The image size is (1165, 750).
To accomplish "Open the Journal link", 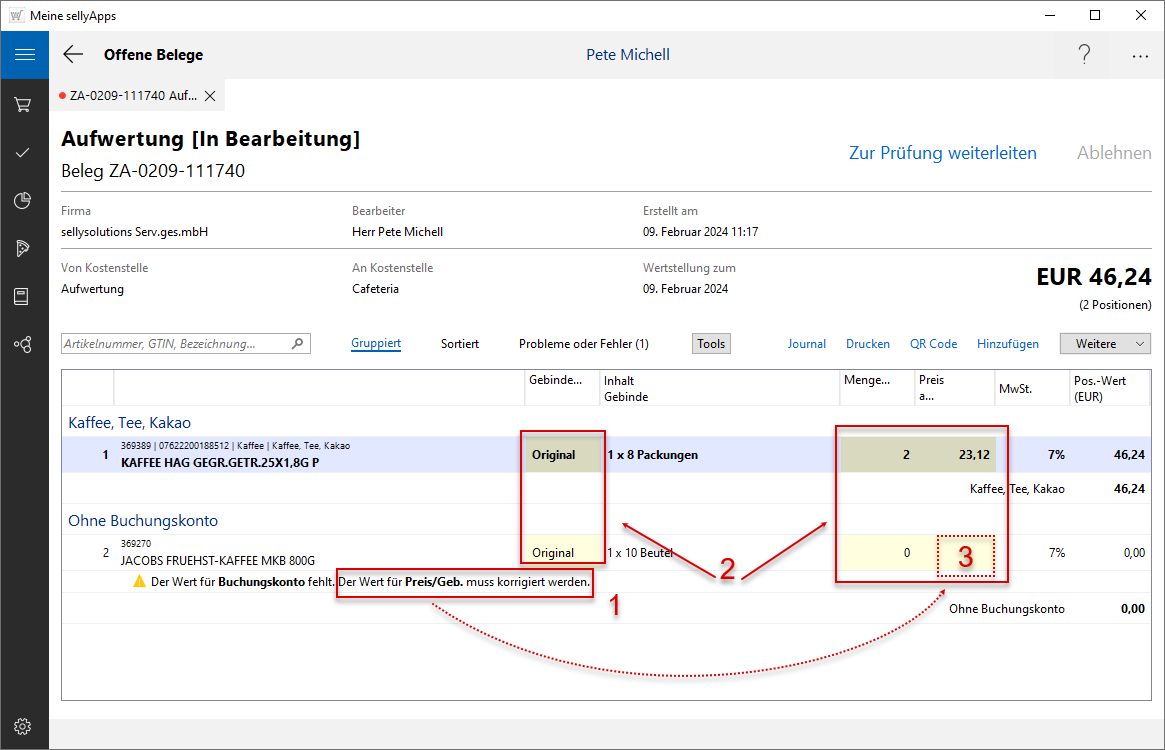I will click(x=806, y=343).
